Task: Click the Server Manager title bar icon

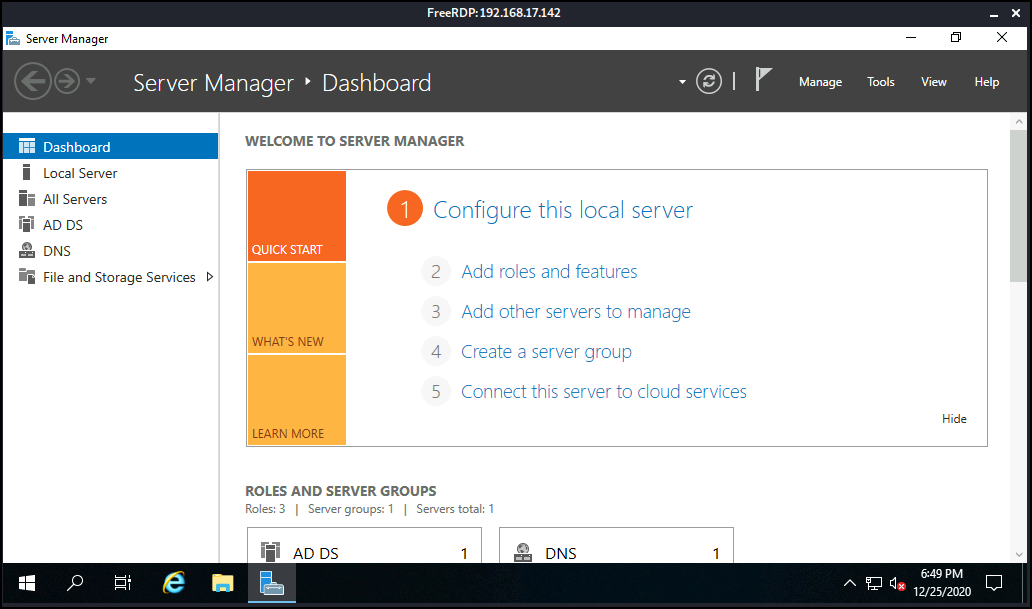Action: click(x=13, y=39)
